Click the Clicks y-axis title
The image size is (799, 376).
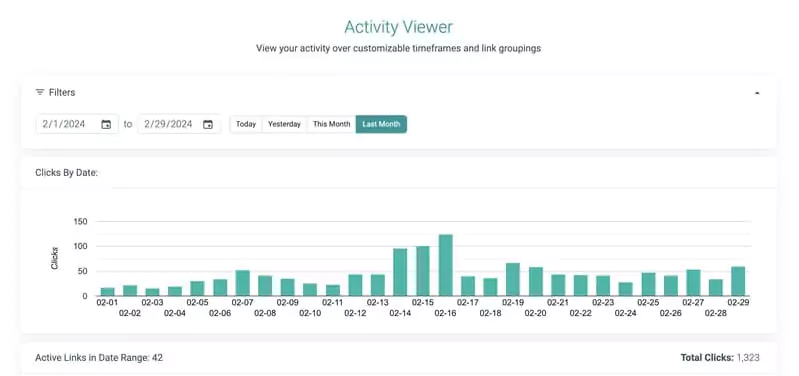tap(55, 258)
